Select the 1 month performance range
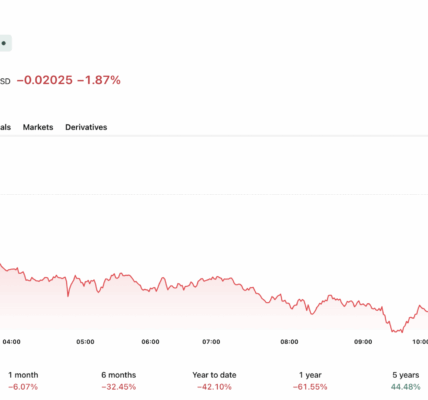This screenshot has width=428, height=400. 23,381
